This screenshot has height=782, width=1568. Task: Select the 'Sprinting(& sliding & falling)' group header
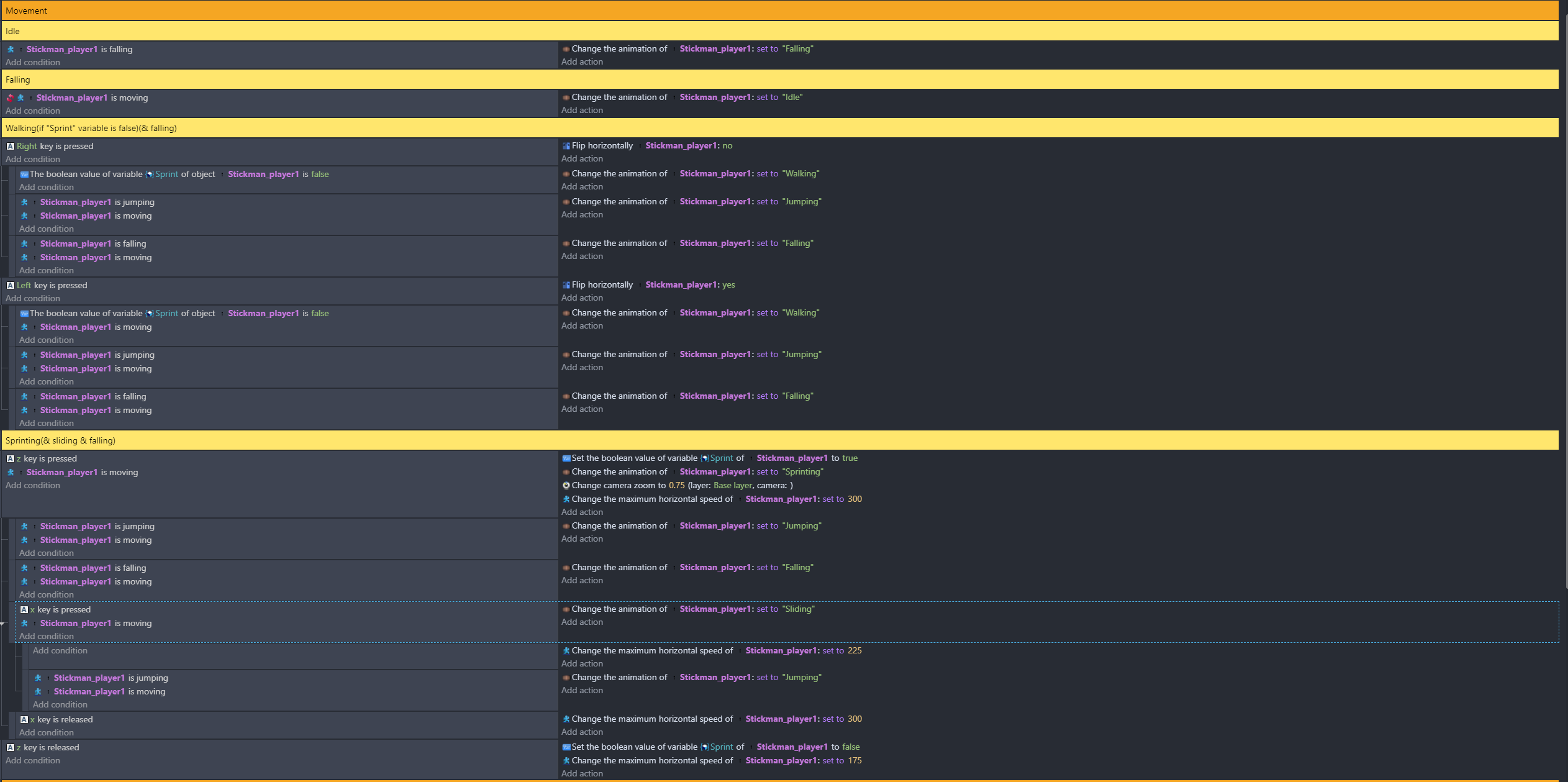pyautogui.click(x=60, y=441)
